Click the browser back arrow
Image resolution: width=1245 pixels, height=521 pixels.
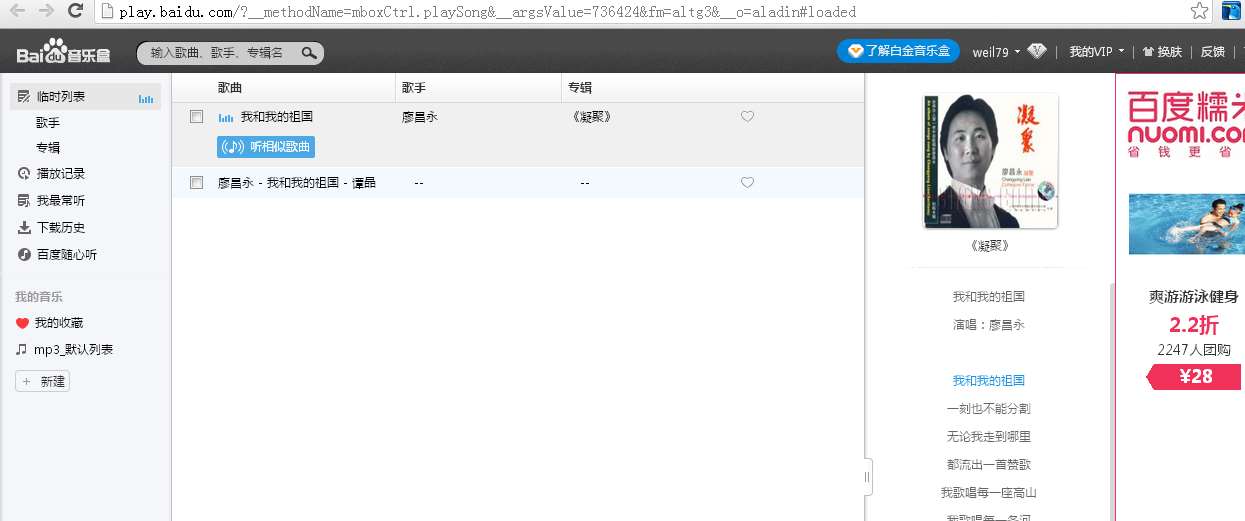pyautogui.click(x=17, y=11)
